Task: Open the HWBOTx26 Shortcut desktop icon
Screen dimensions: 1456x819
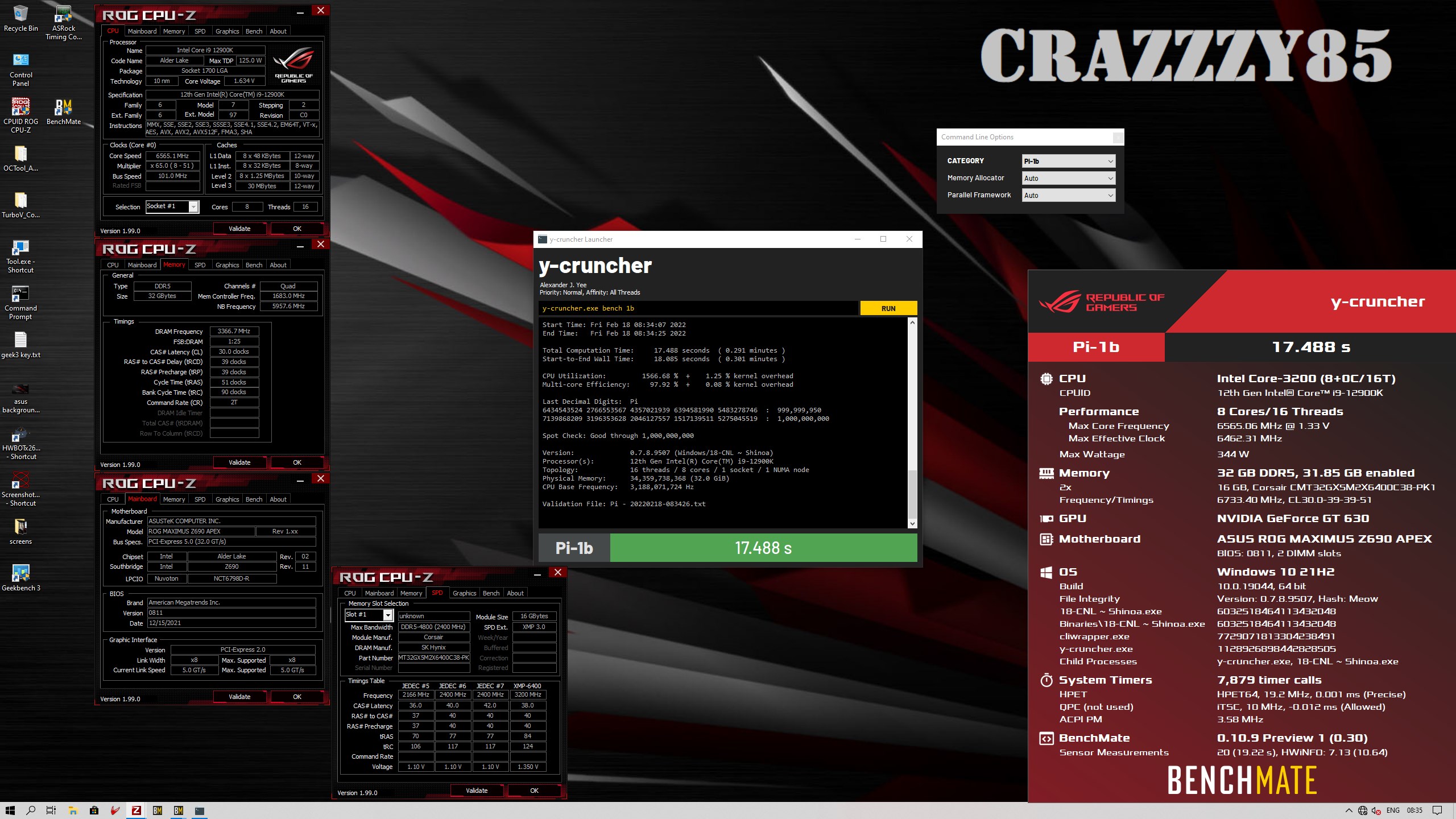Action: tap(20, 442)
